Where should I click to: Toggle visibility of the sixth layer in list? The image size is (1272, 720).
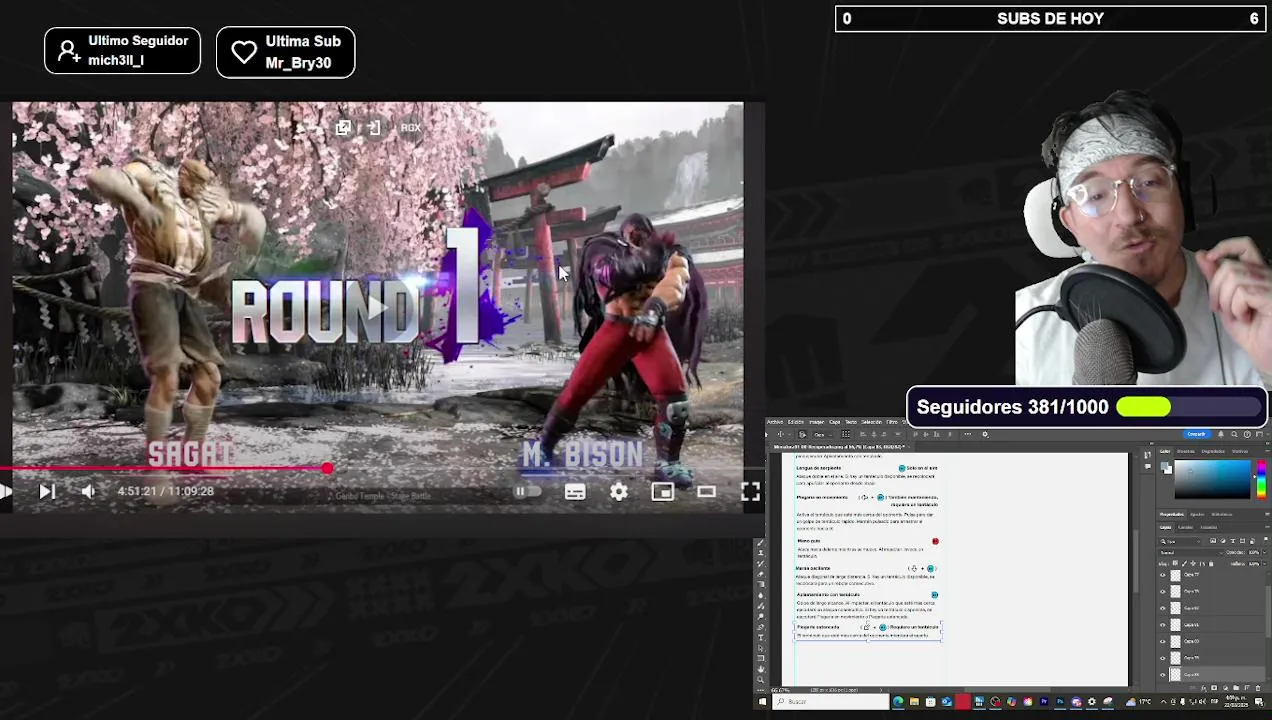[1163, 658]
